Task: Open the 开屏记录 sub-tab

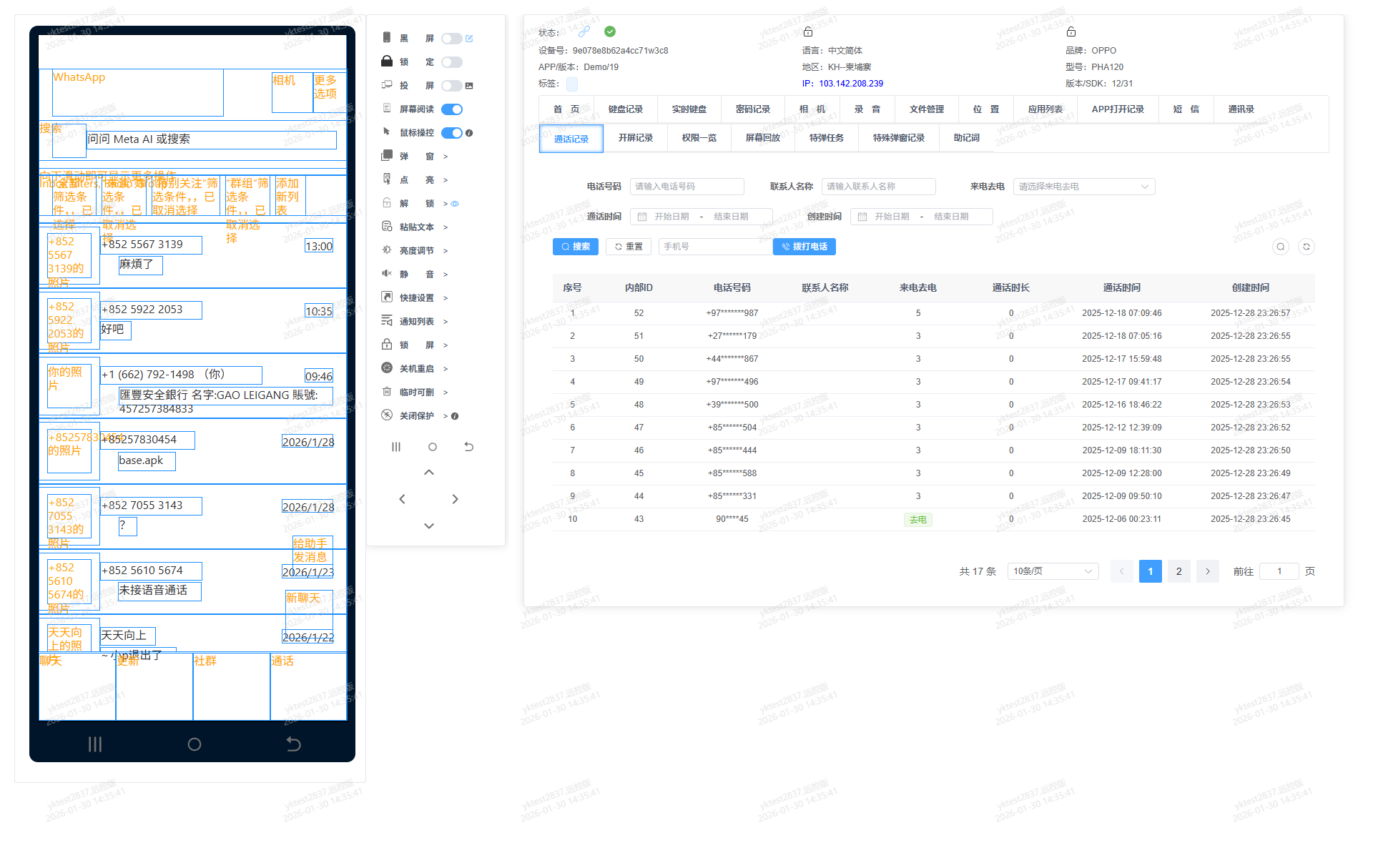Action: pyautogui.click(x=636, y=138)
